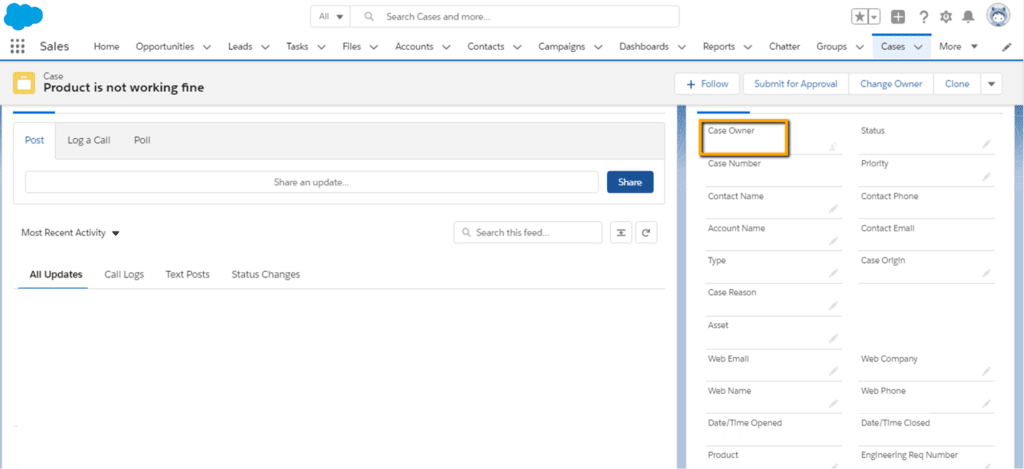The width and height of the screenshot is (1024, 469).
Task: Click the Favorites star icon
Action: tap(859, 17)
